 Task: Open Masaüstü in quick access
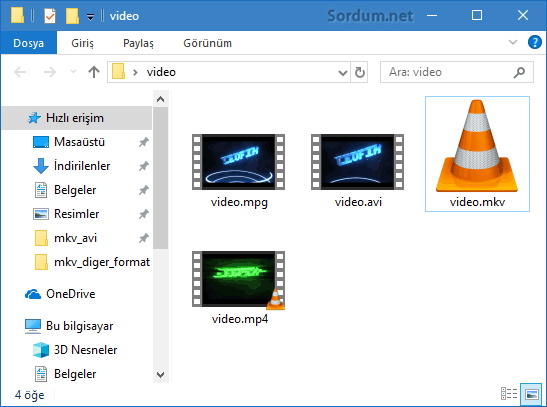point(79,142)
